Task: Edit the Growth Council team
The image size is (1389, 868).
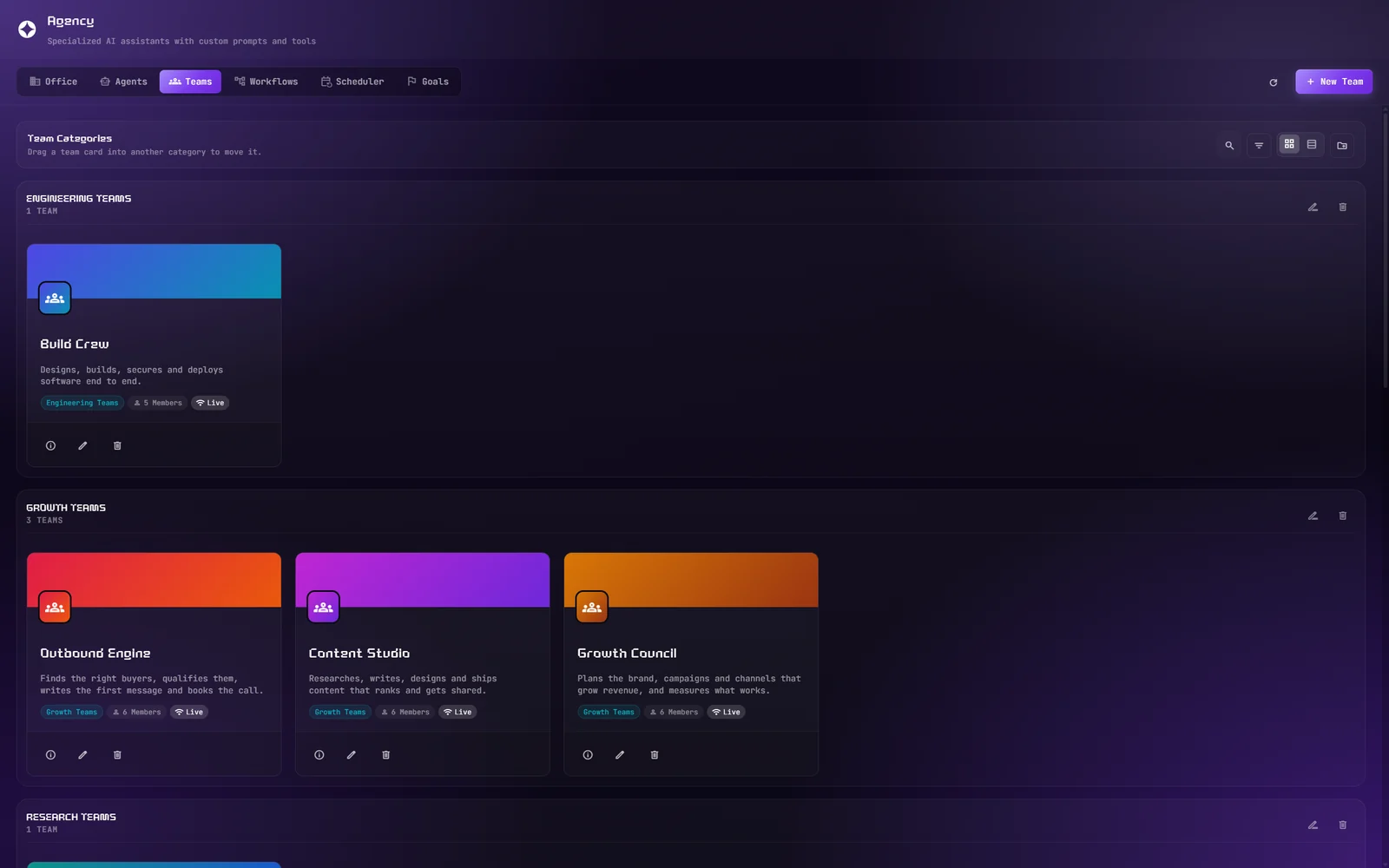Action: click(620, 754)
